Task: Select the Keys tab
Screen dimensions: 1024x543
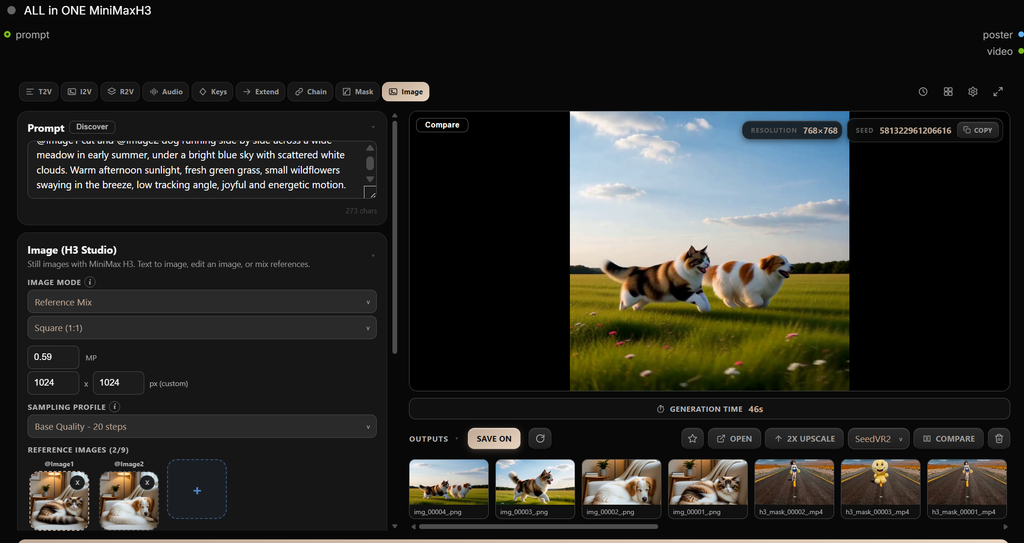Action: [212, 91]
